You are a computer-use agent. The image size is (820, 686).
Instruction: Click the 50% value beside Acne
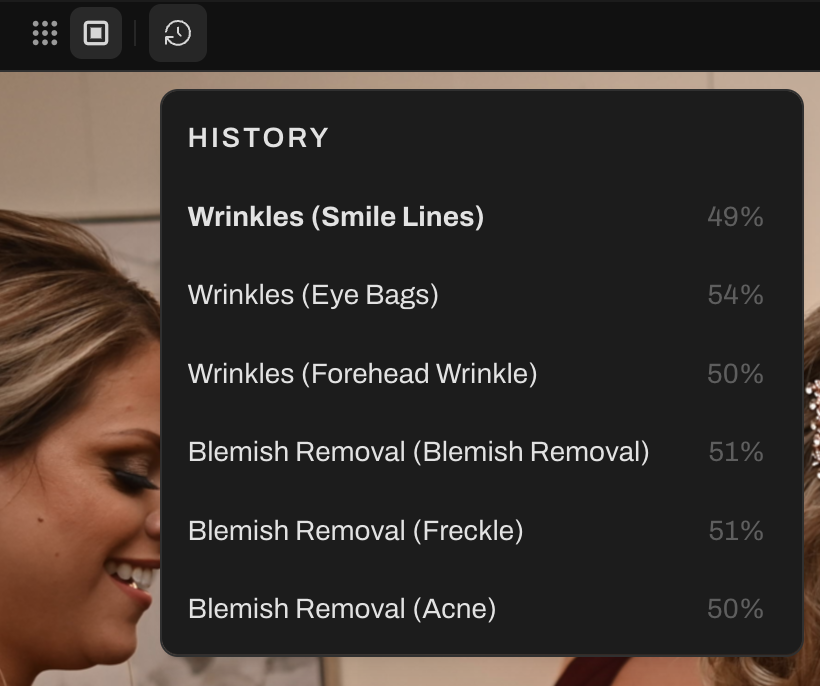(x=735, y=609)
